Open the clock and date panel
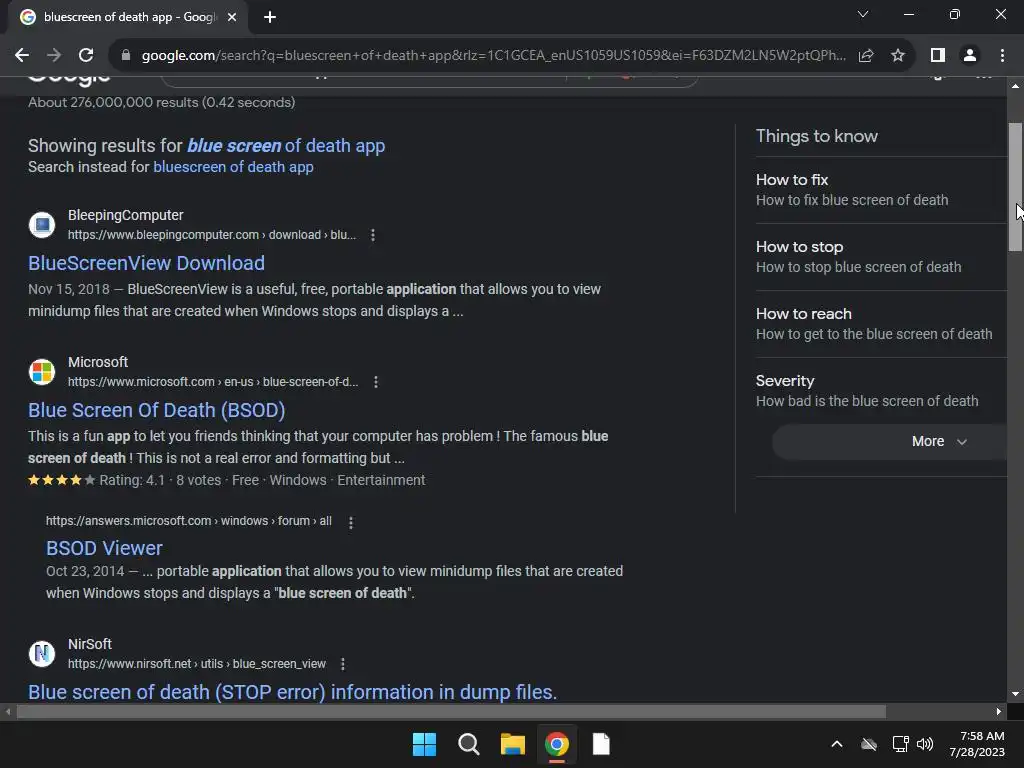 pos(978,744)
